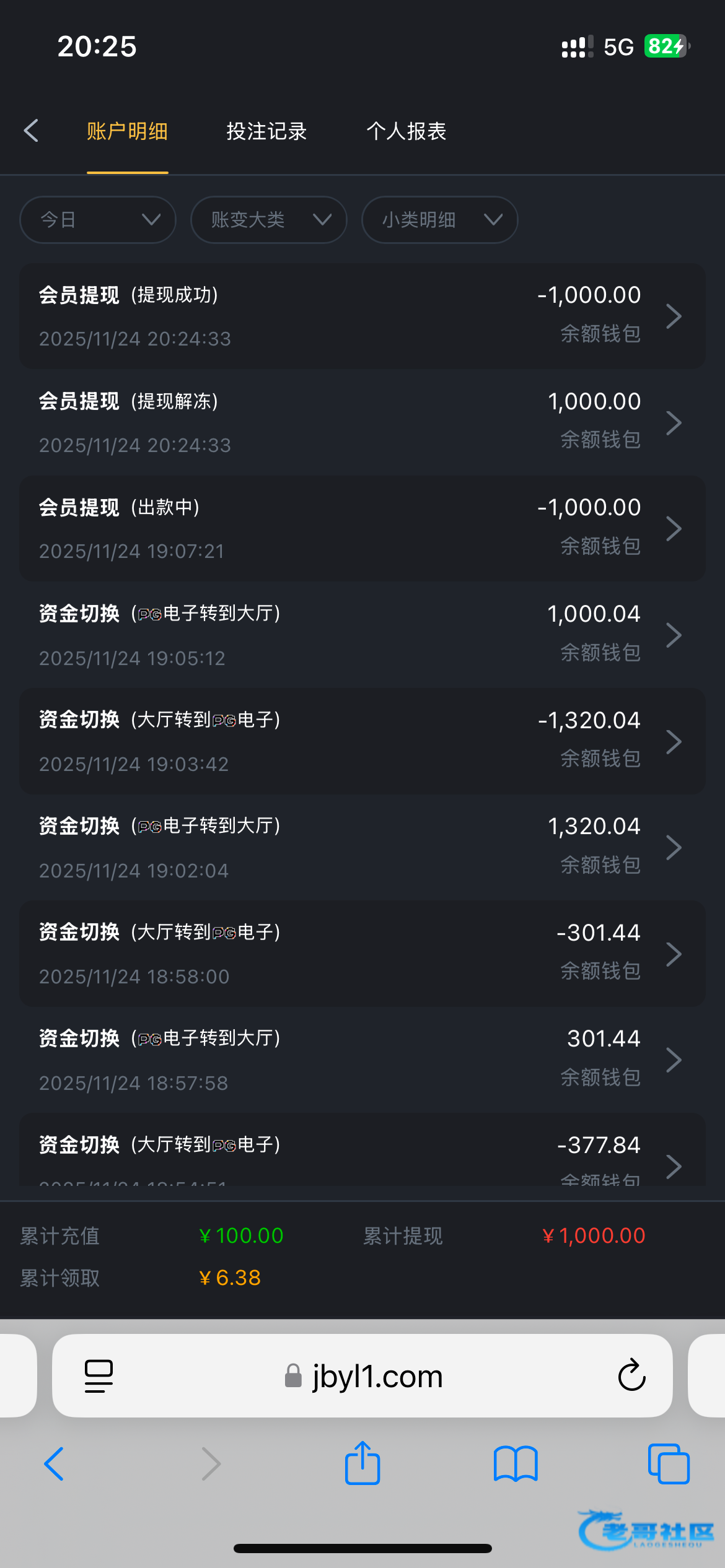Tap Safari's reload page icon
This screenshot has height=1568, width=725.
(631, 1375)
